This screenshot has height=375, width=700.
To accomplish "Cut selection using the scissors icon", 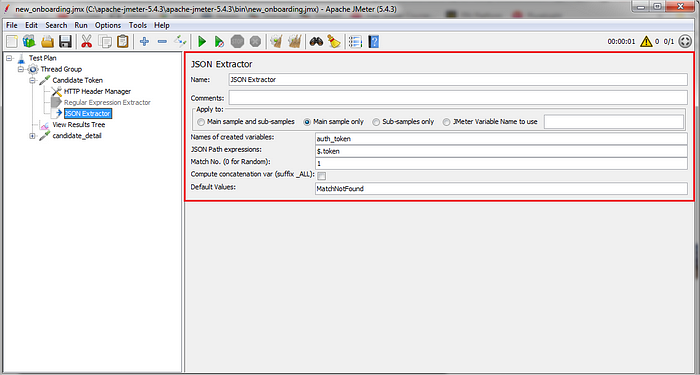I will click(x=86, y=42).
